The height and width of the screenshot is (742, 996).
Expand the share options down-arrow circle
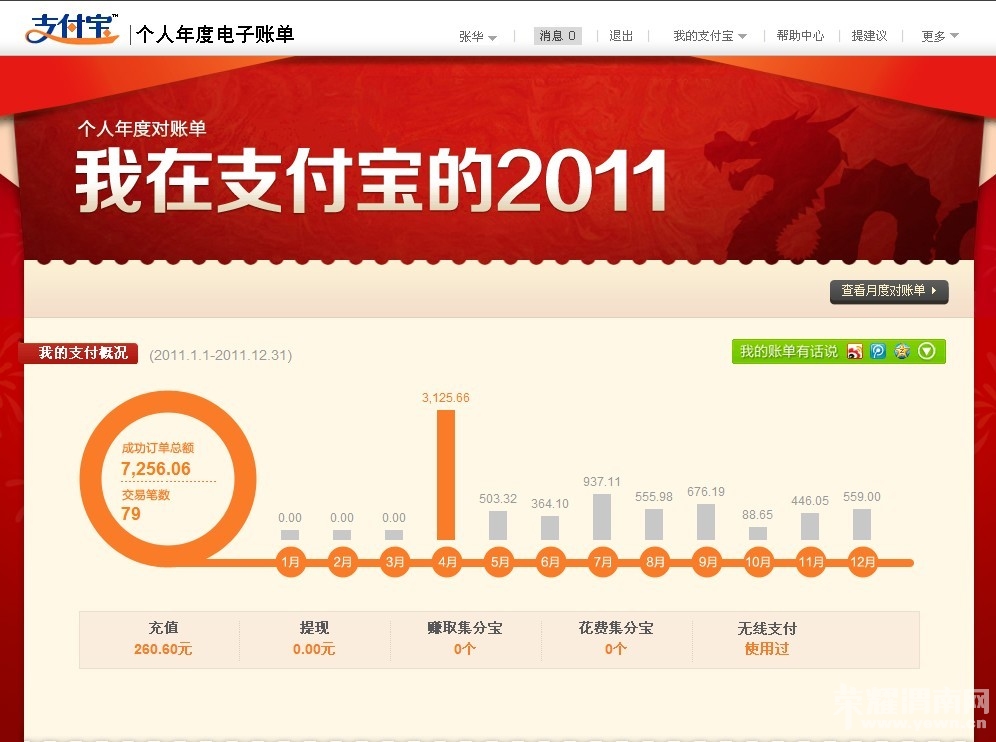pyautogui.click(x=927, y=351)
